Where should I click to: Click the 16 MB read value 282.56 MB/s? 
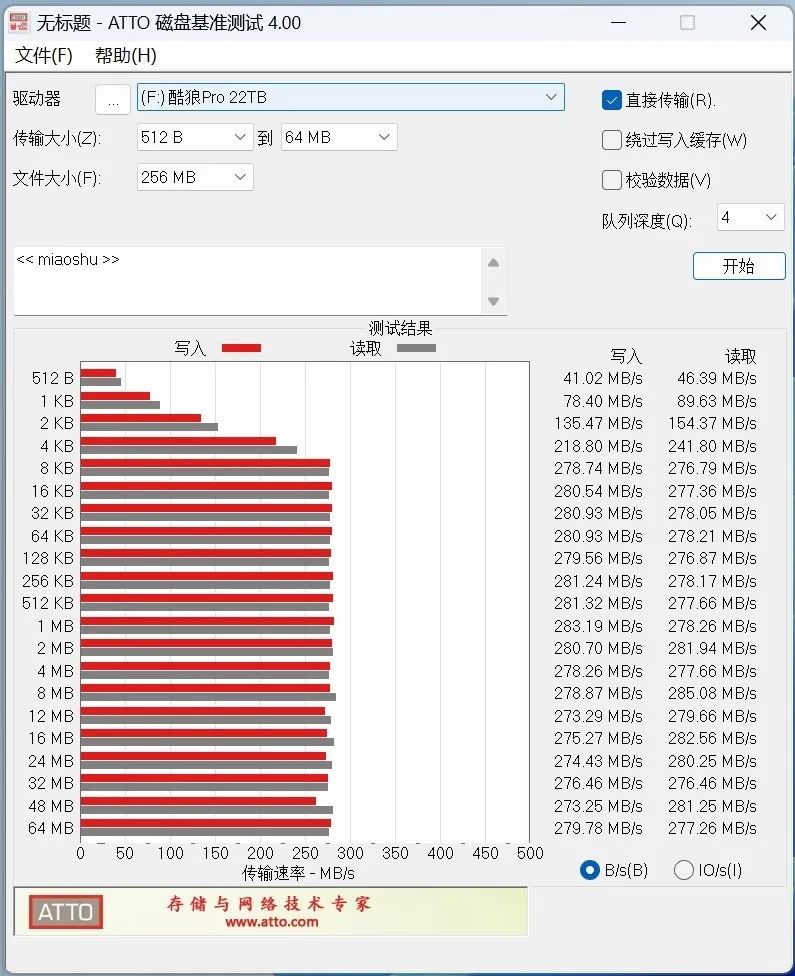coord(712,738)
